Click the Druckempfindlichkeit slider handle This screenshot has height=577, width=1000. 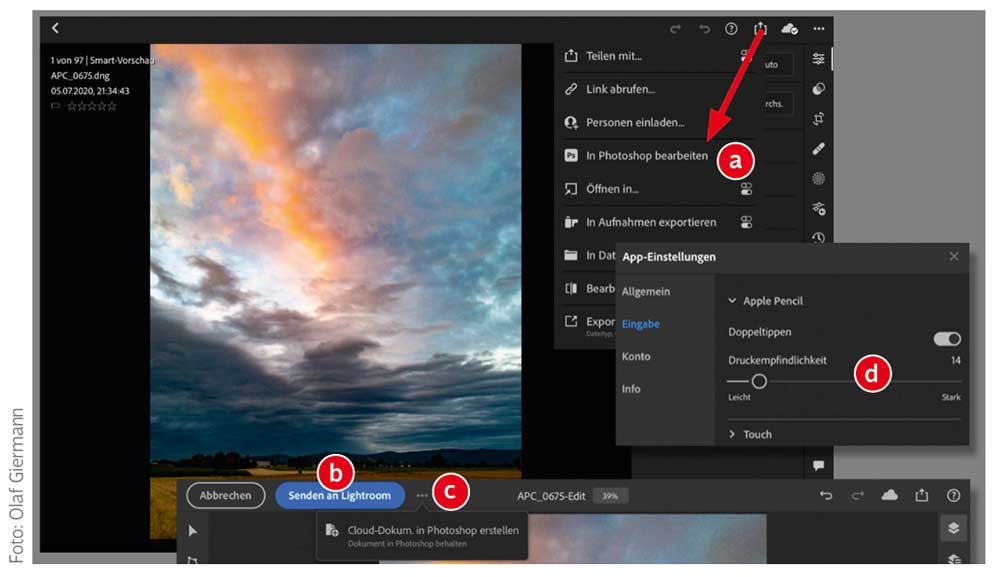759,381
